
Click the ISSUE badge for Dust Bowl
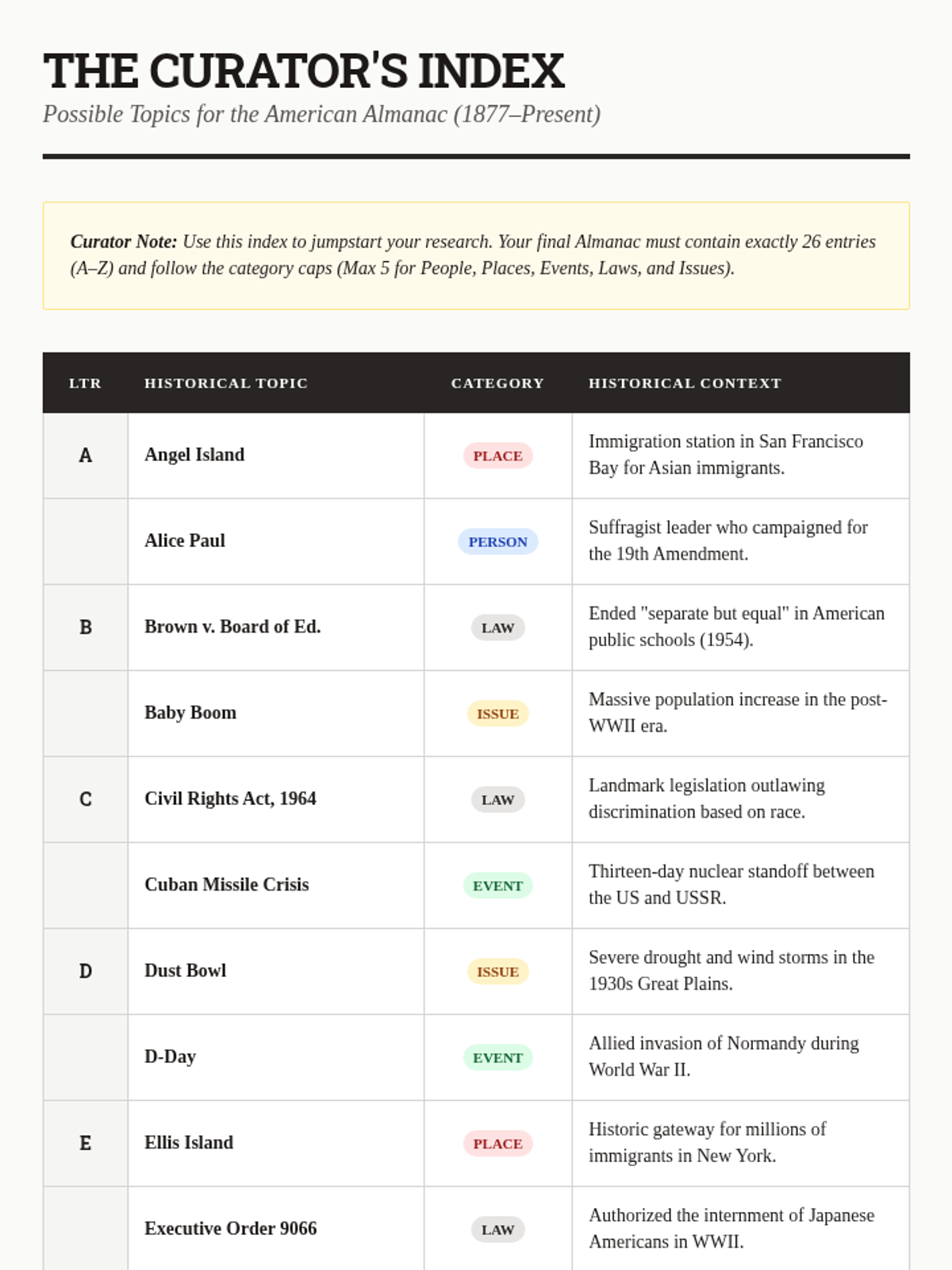tap(497, 972)
